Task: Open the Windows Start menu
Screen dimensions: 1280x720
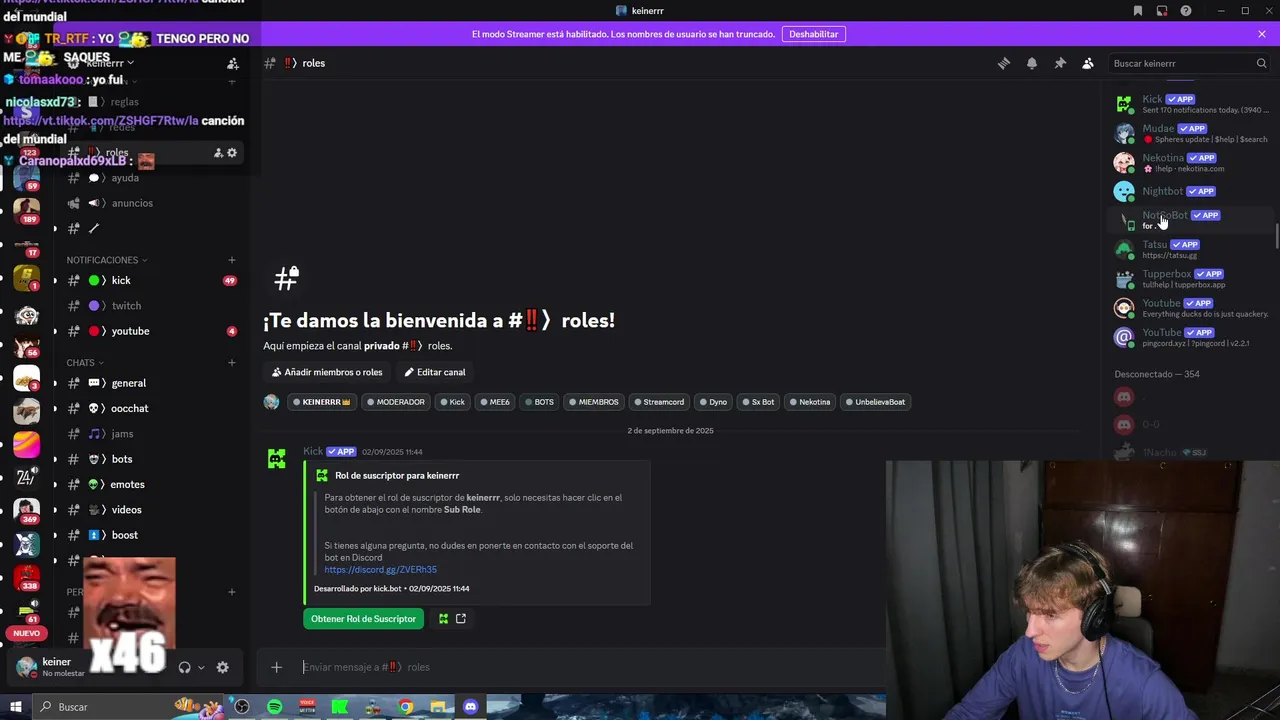Action: tap(16, 707)
